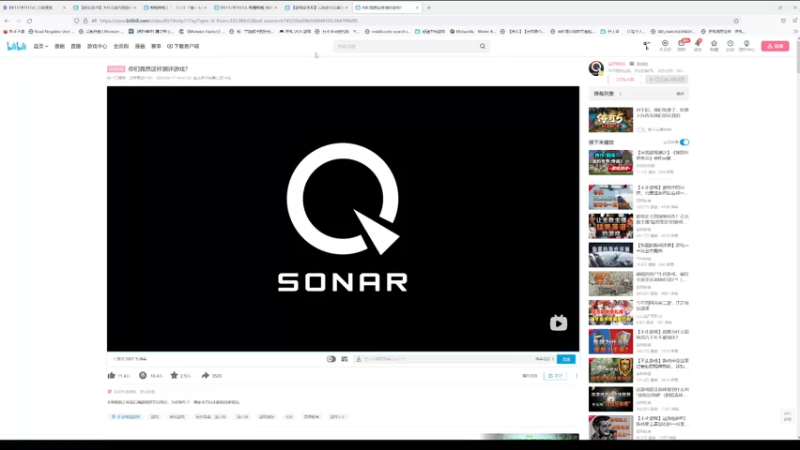This screenshot has width=800, height=450.
Task: Click the uploader's round avatar
Action: pos(596,68)
